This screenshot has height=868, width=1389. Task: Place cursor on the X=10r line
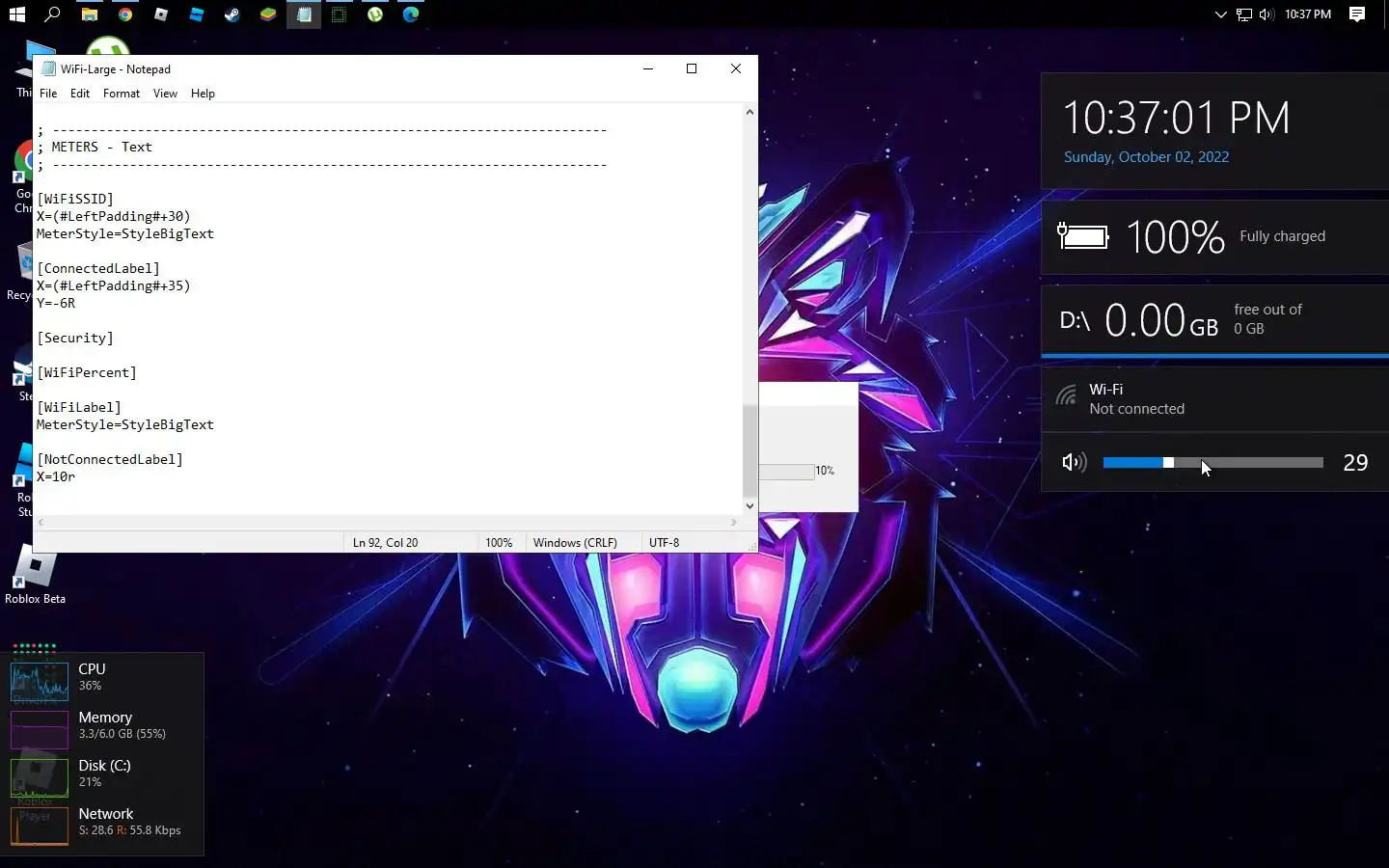[56, 476]
